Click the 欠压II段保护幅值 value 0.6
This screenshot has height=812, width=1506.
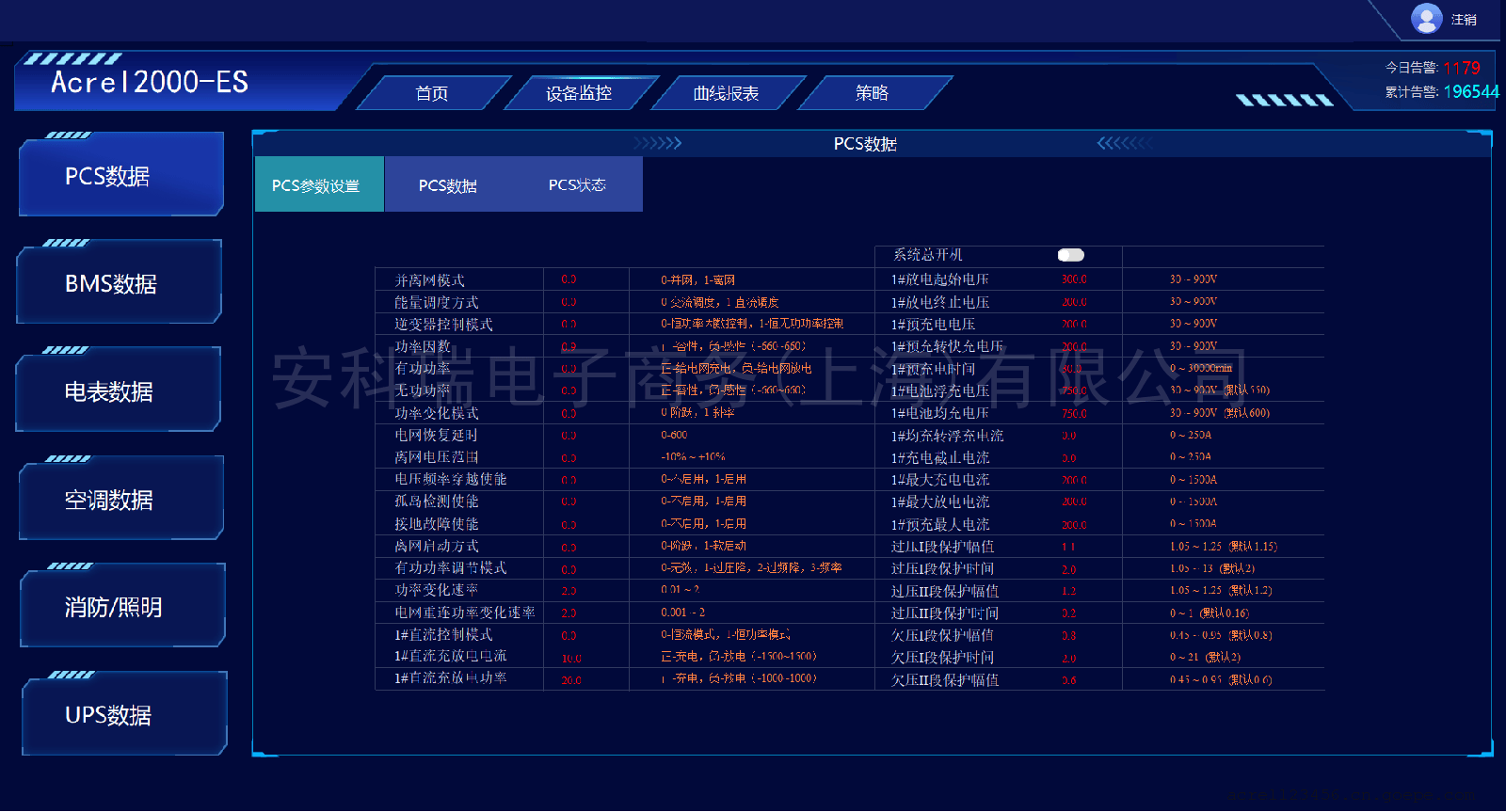[x=1068, y=679]
